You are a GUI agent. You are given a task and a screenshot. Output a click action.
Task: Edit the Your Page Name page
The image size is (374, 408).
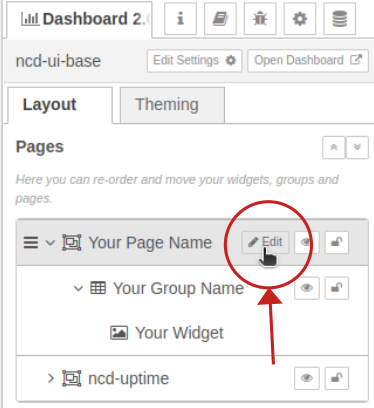265,242
